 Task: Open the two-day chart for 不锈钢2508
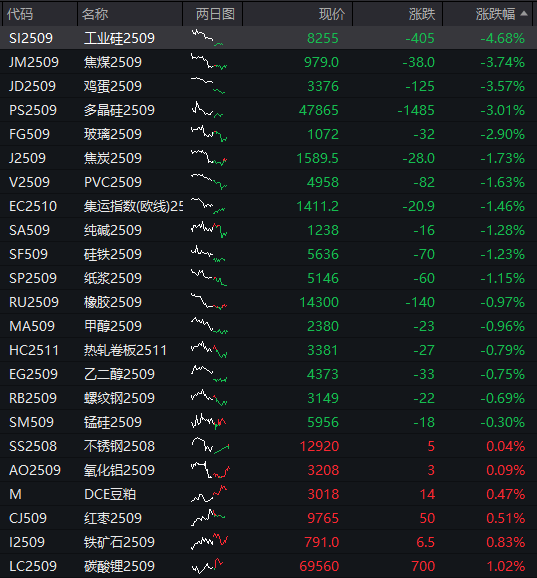point(210,446)
